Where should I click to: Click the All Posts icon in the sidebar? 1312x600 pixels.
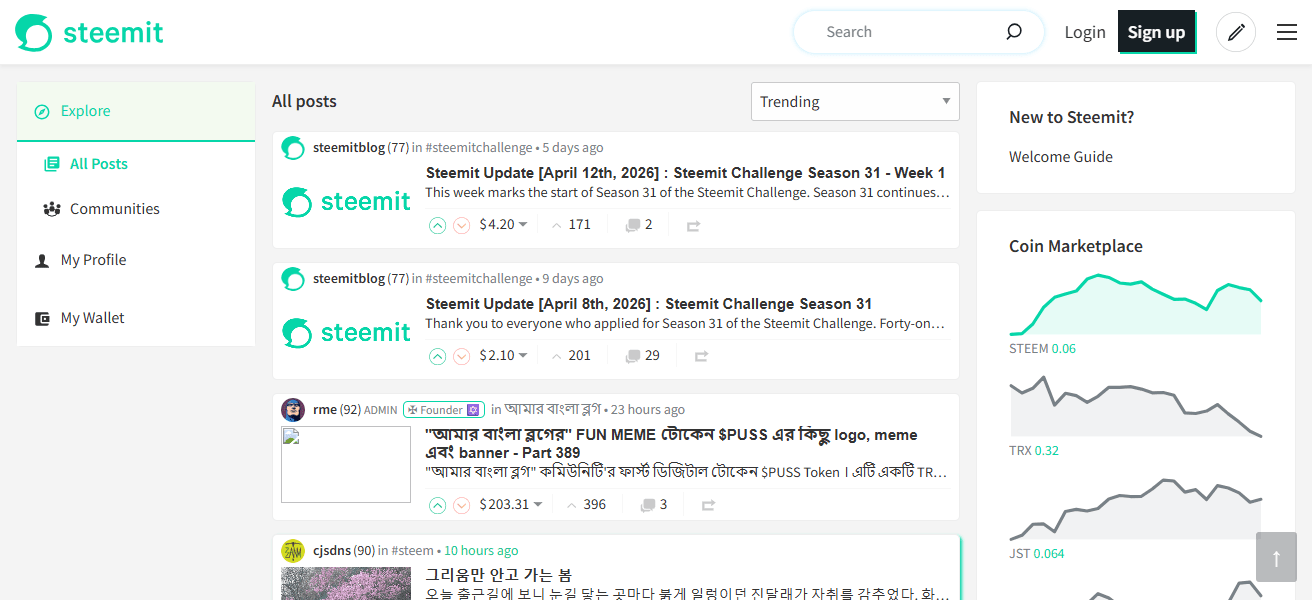52,164
